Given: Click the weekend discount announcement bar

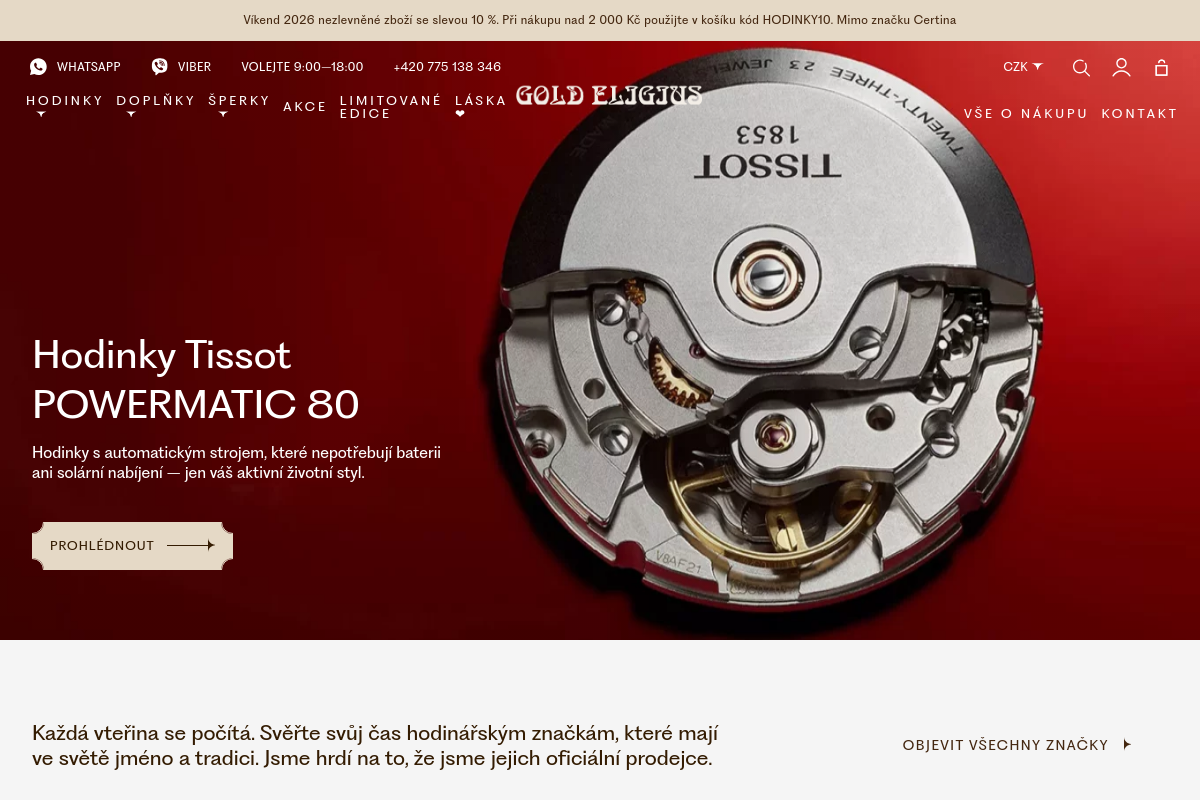Looking at the screenshot, I should pos(600,20).
